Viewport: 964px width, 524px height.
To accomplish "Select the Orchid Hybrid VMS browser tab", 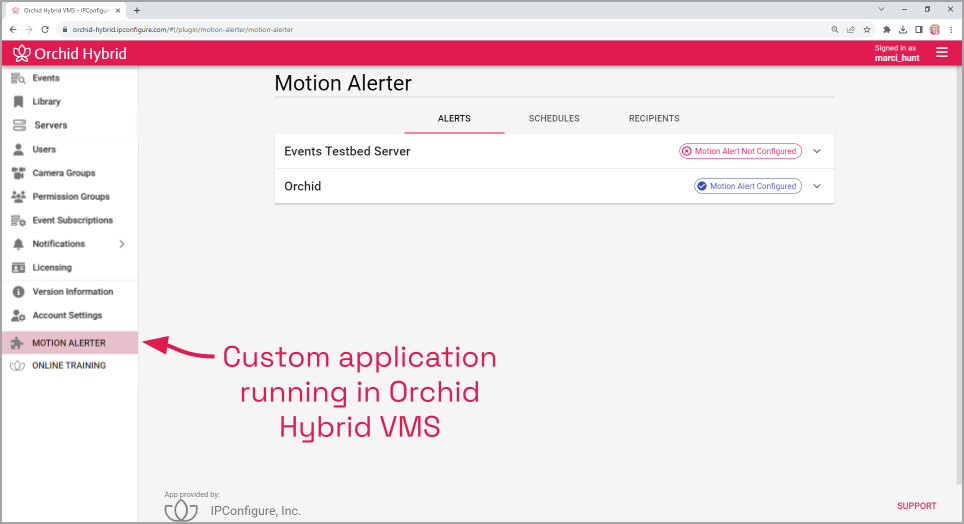I will (x=65, y=10).
